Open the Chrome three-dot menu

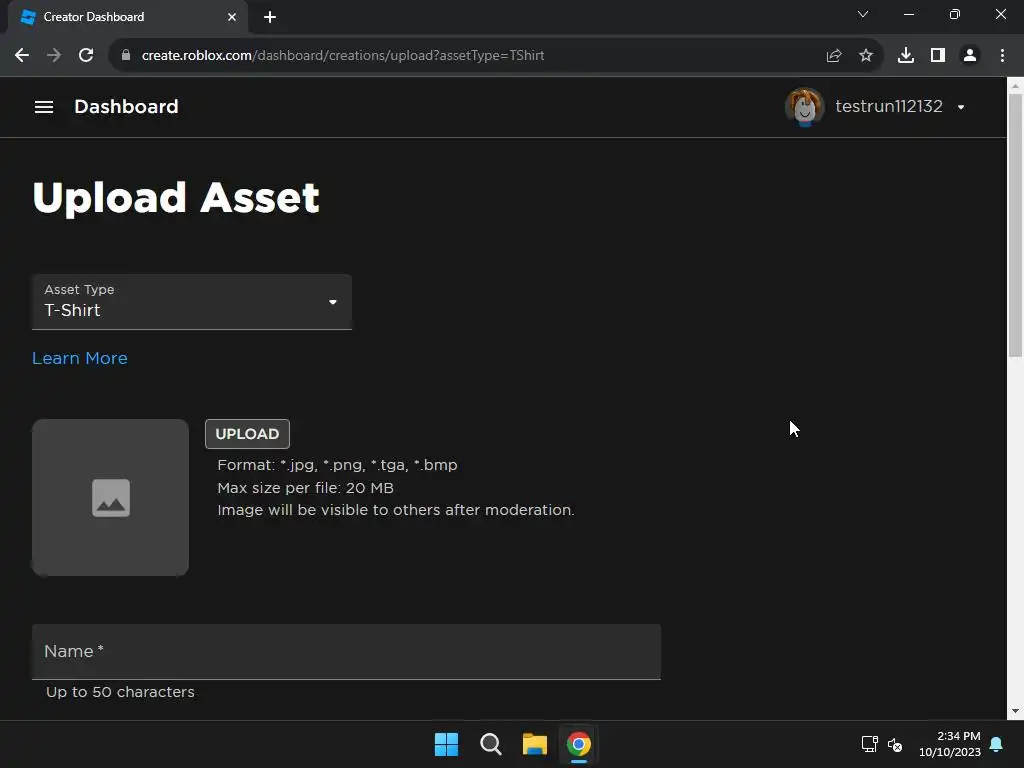tap(1002, 56)
